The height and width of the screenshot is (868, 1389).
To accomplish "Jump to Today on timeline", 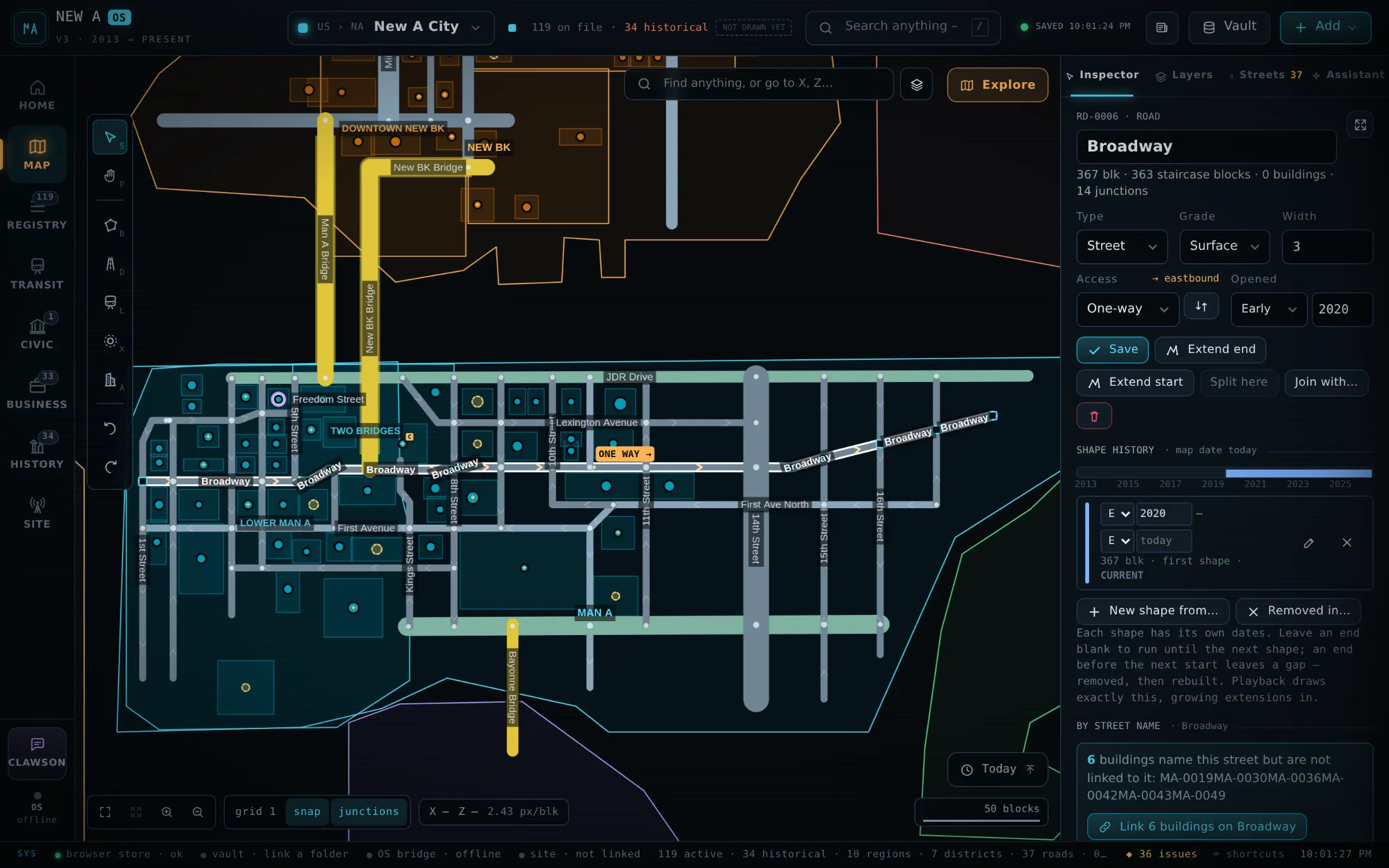I will tap(998, 770).
